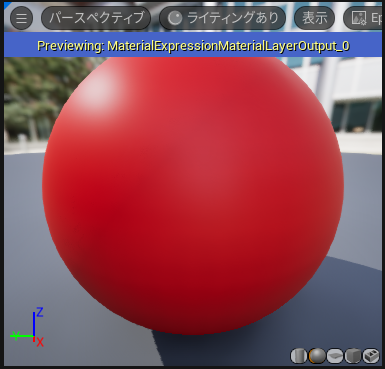This screenshot has height=369, width=385.
Task: Set preview mesh to sphere
Action: [317, 356]
